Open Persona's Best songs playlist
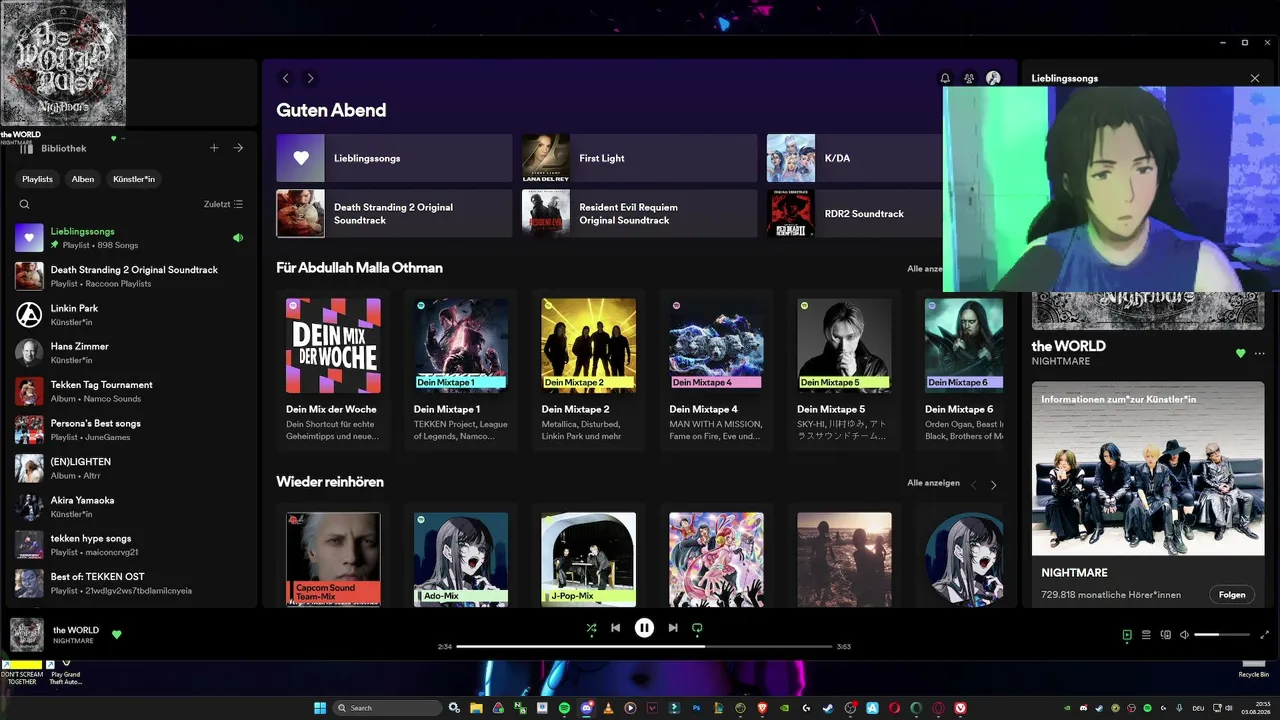Screen dimensions: 1280x720 point(129,430)
